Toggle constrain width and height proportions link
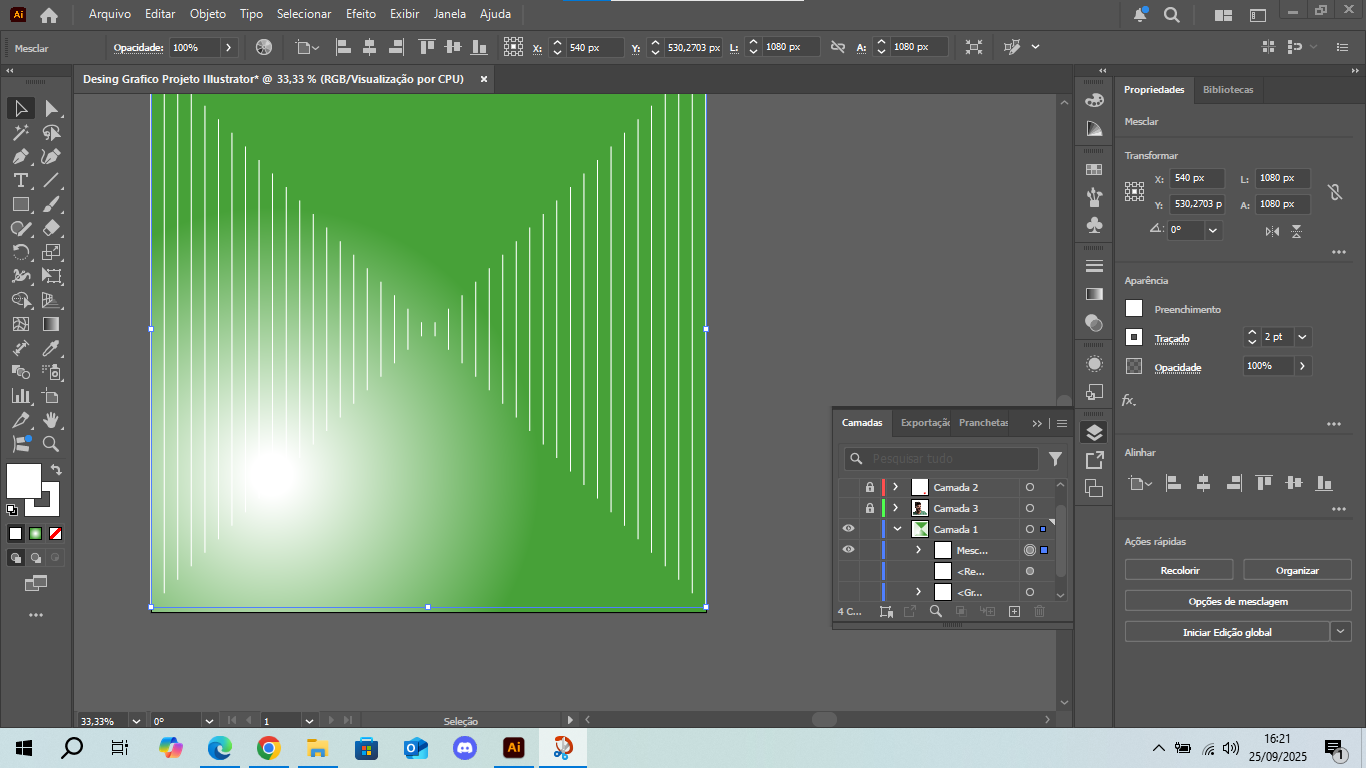The height and width of the screenshot is (768, 1366). [1334, 192]
